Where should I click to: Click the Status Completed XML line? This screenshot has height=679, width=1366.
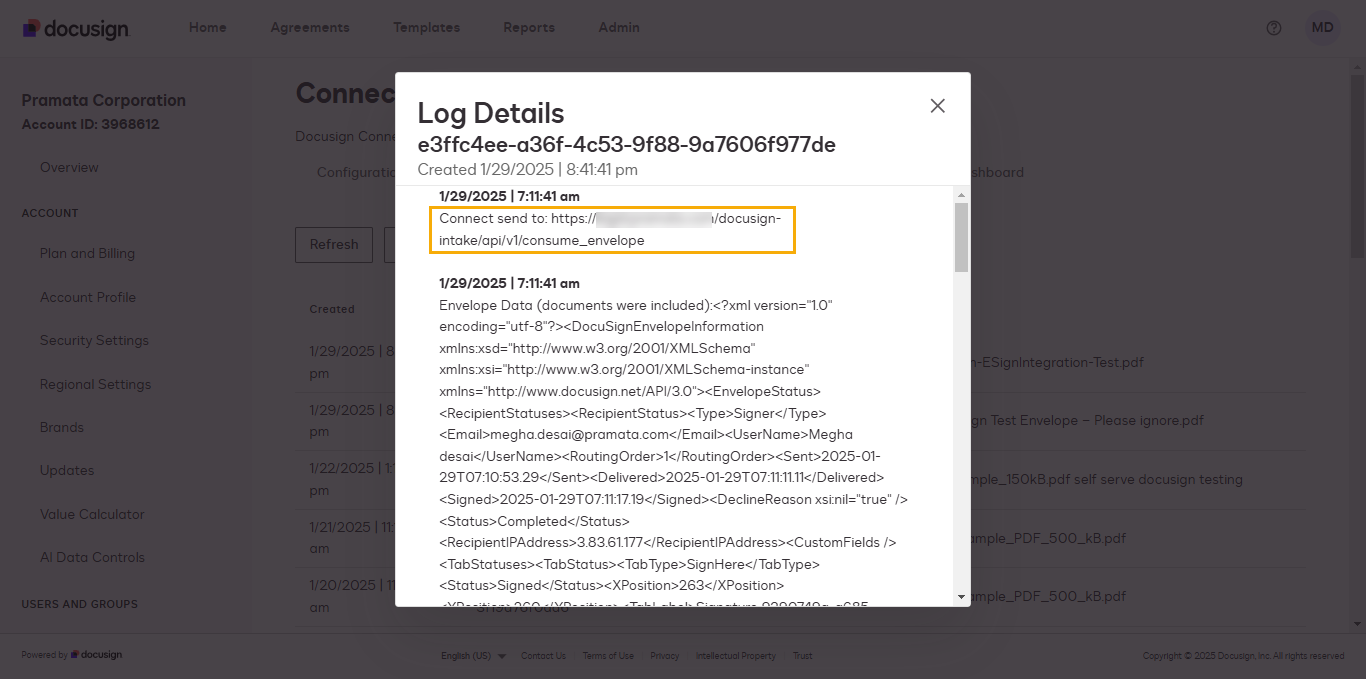(534, 521)
